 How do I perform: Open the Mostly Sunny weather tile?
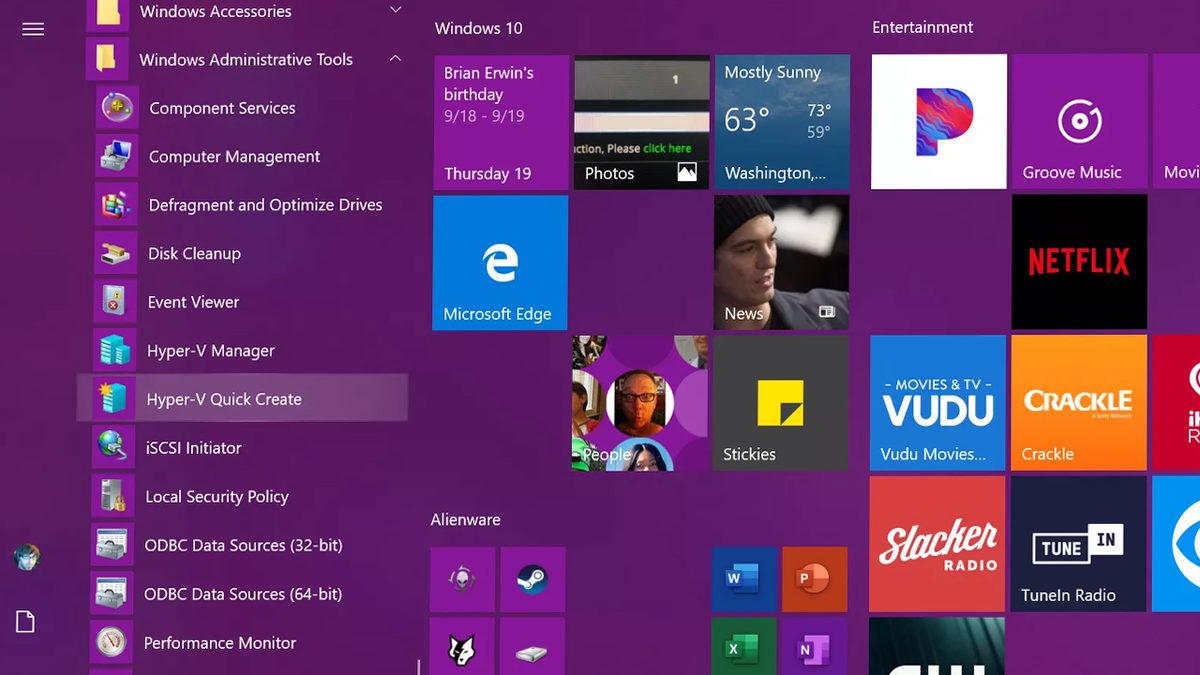pyautogui.click(x=781, y=121)
